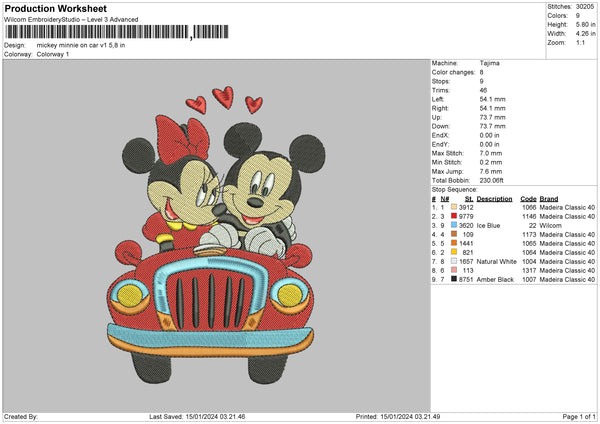Click the Stop Sequence label

point(453,188)
